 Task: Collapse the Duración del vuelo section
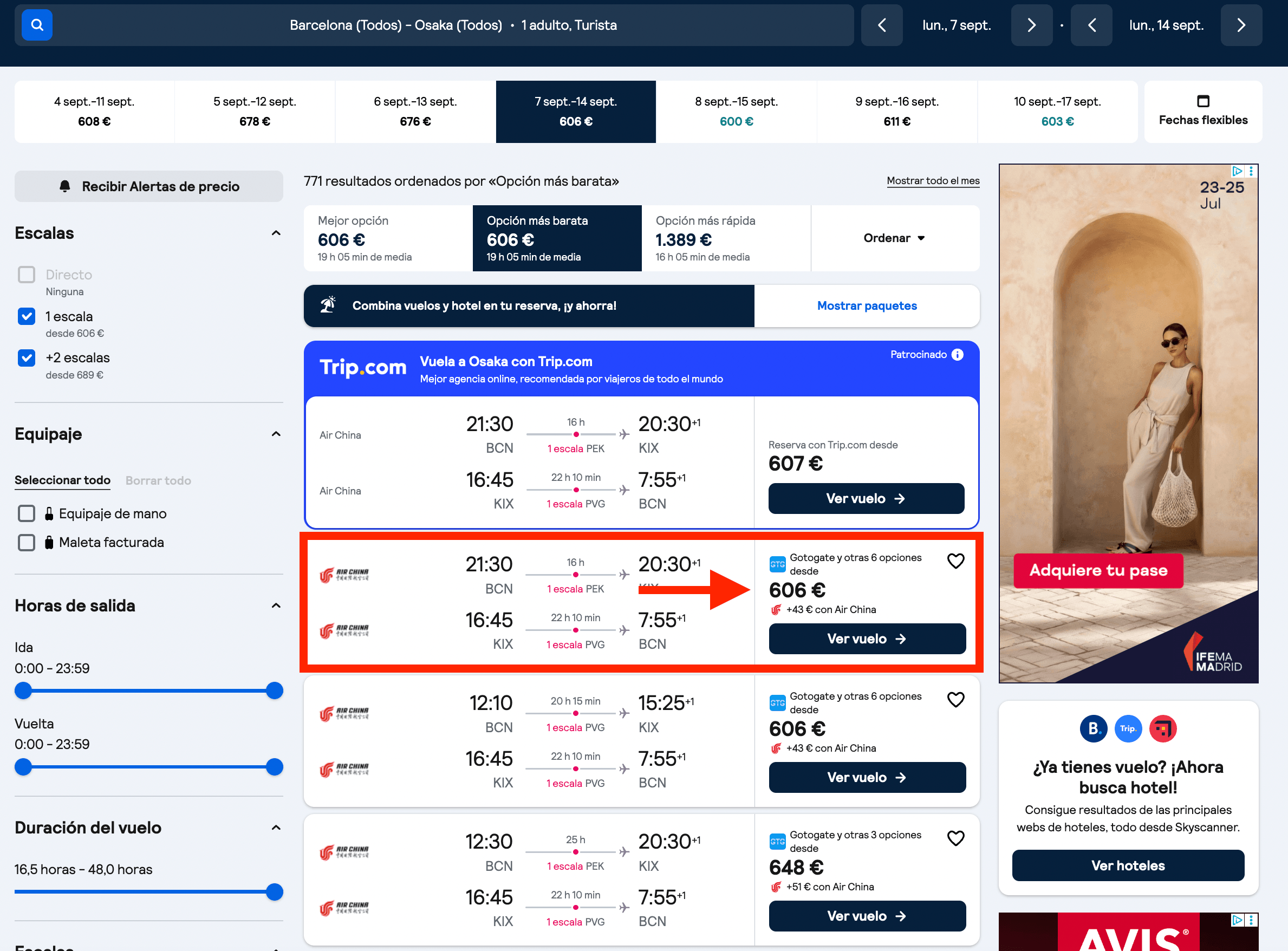276,828
